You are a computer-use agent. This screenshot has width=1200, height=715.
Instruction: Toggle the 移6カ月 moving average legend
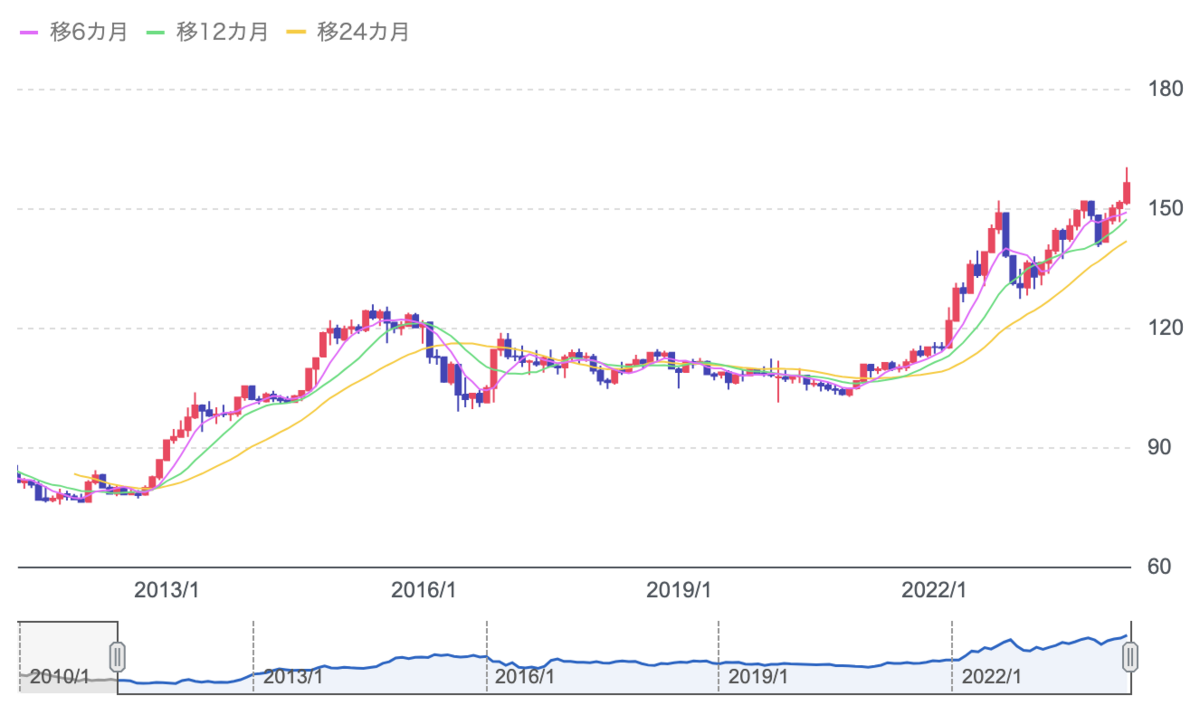[x=74, y=31]
